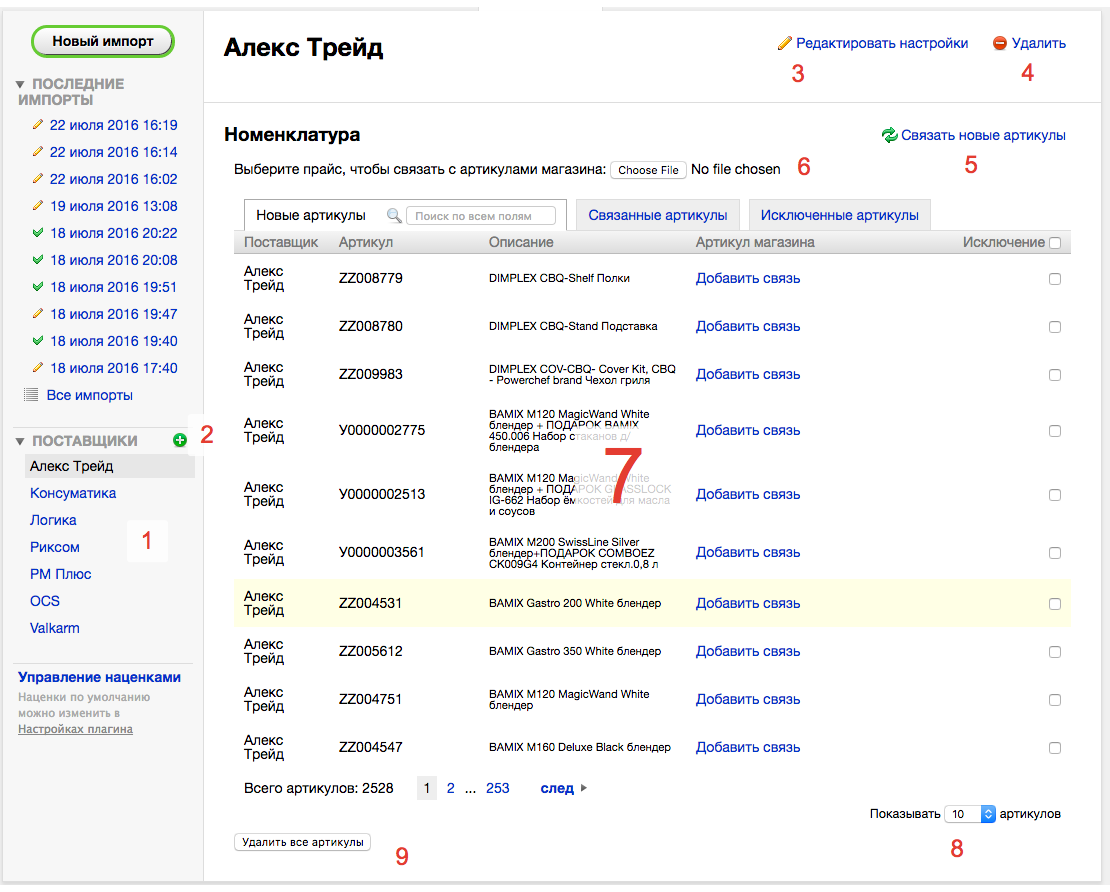Click the pencil icon beside 18 июля 2016 19:47

coord(38,314)
